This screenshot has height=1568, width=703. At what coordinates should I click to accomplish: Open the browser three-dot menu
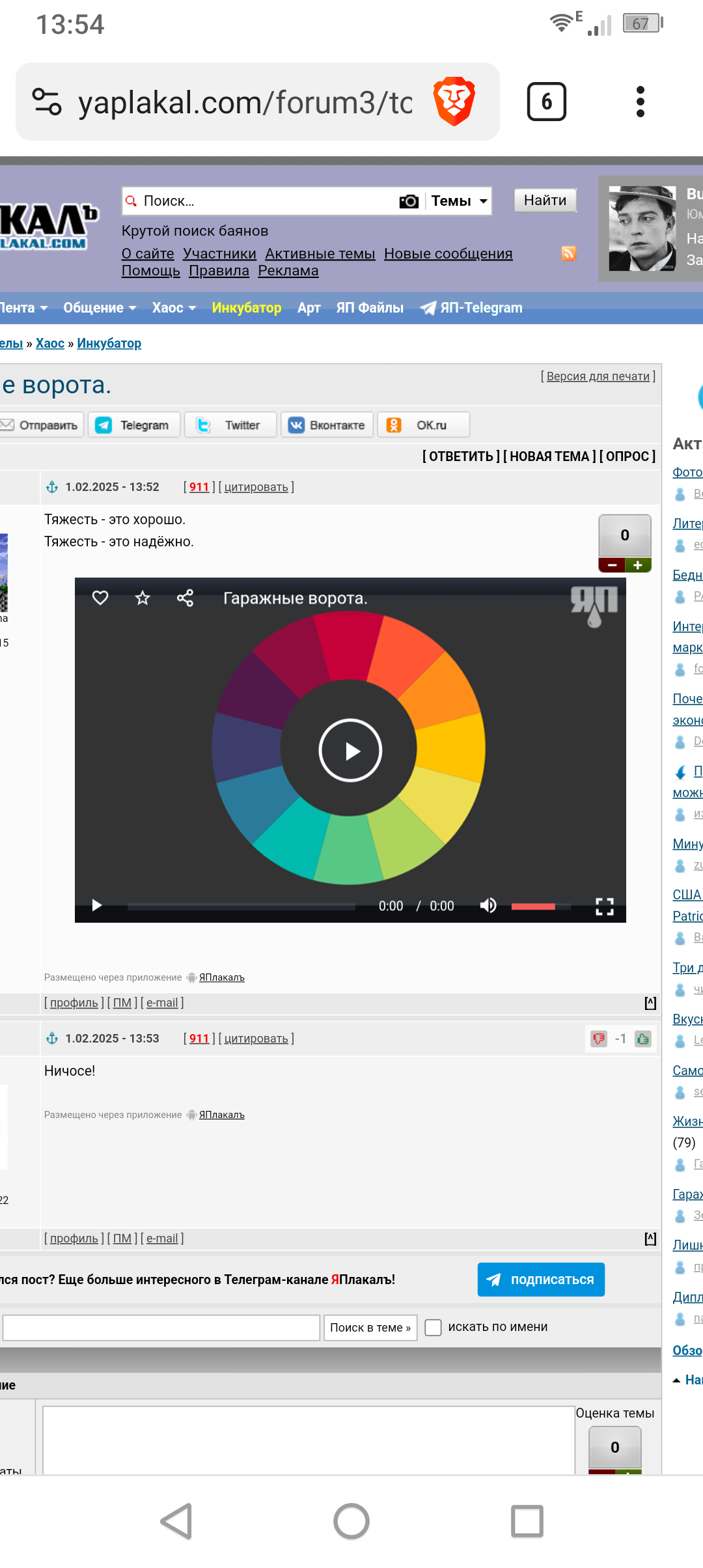640,102
